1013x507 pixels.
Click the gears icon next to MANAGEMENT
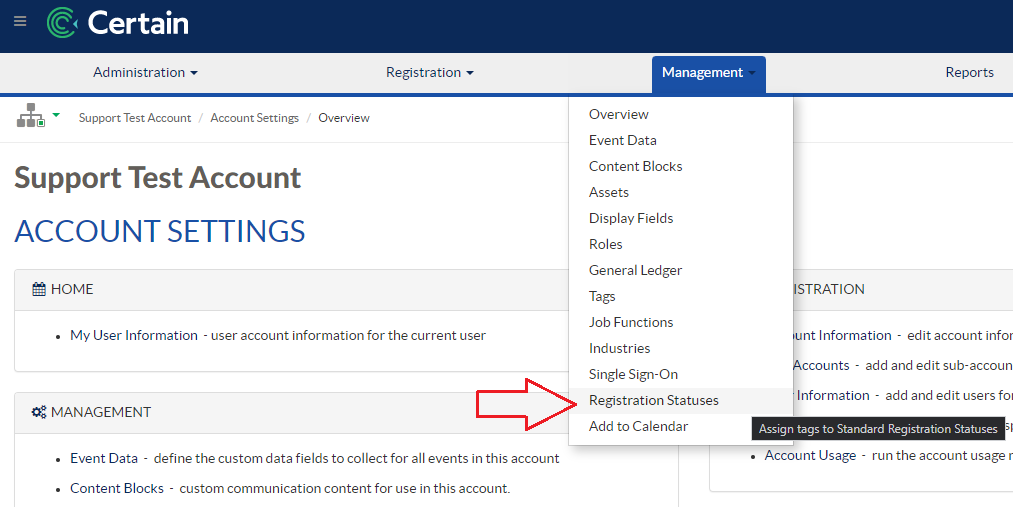tap(39, 412)
